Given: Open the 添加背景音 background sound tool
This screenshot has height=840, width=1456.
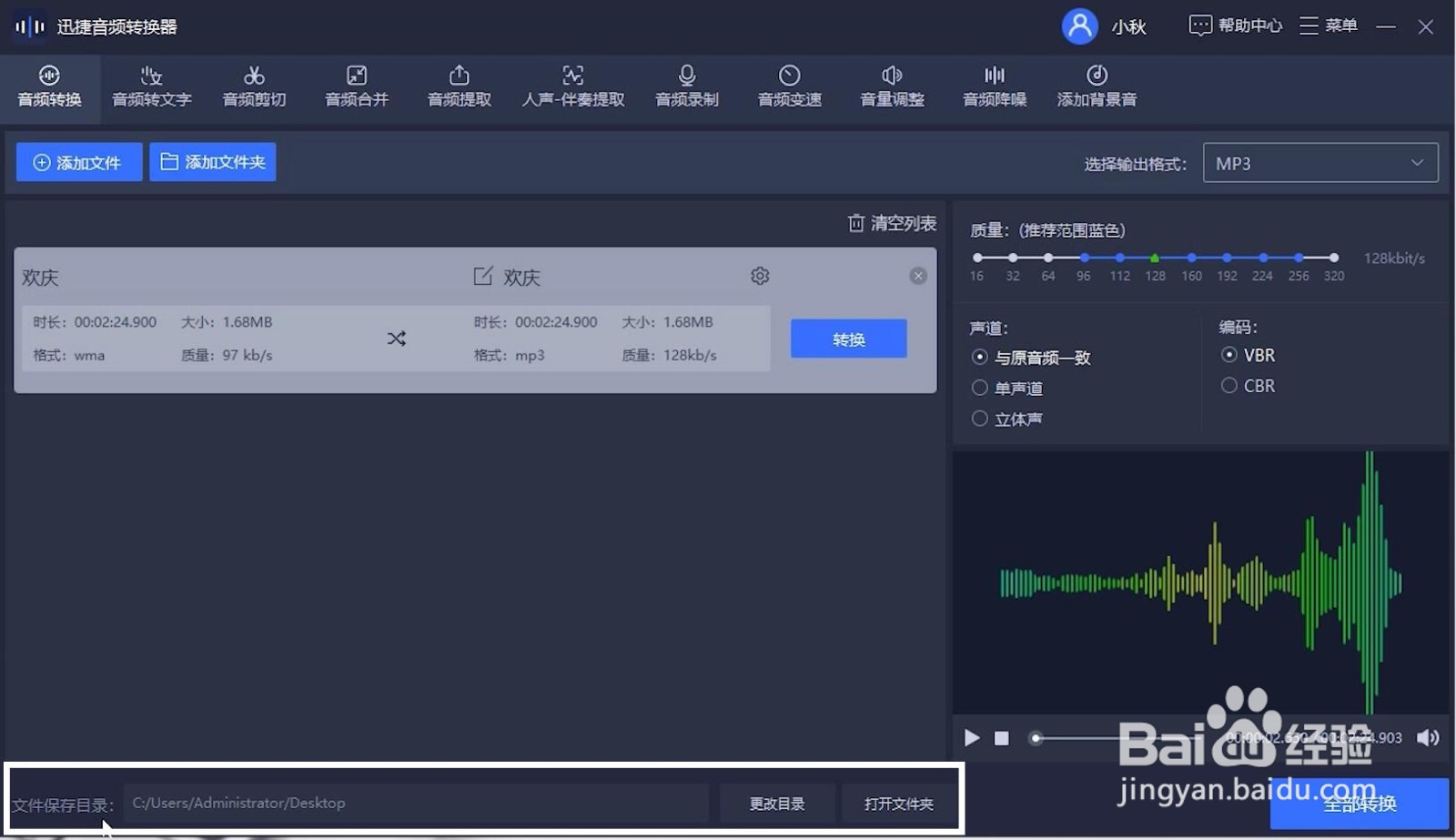Looking at the screenshot, I should pos(1097,86).
